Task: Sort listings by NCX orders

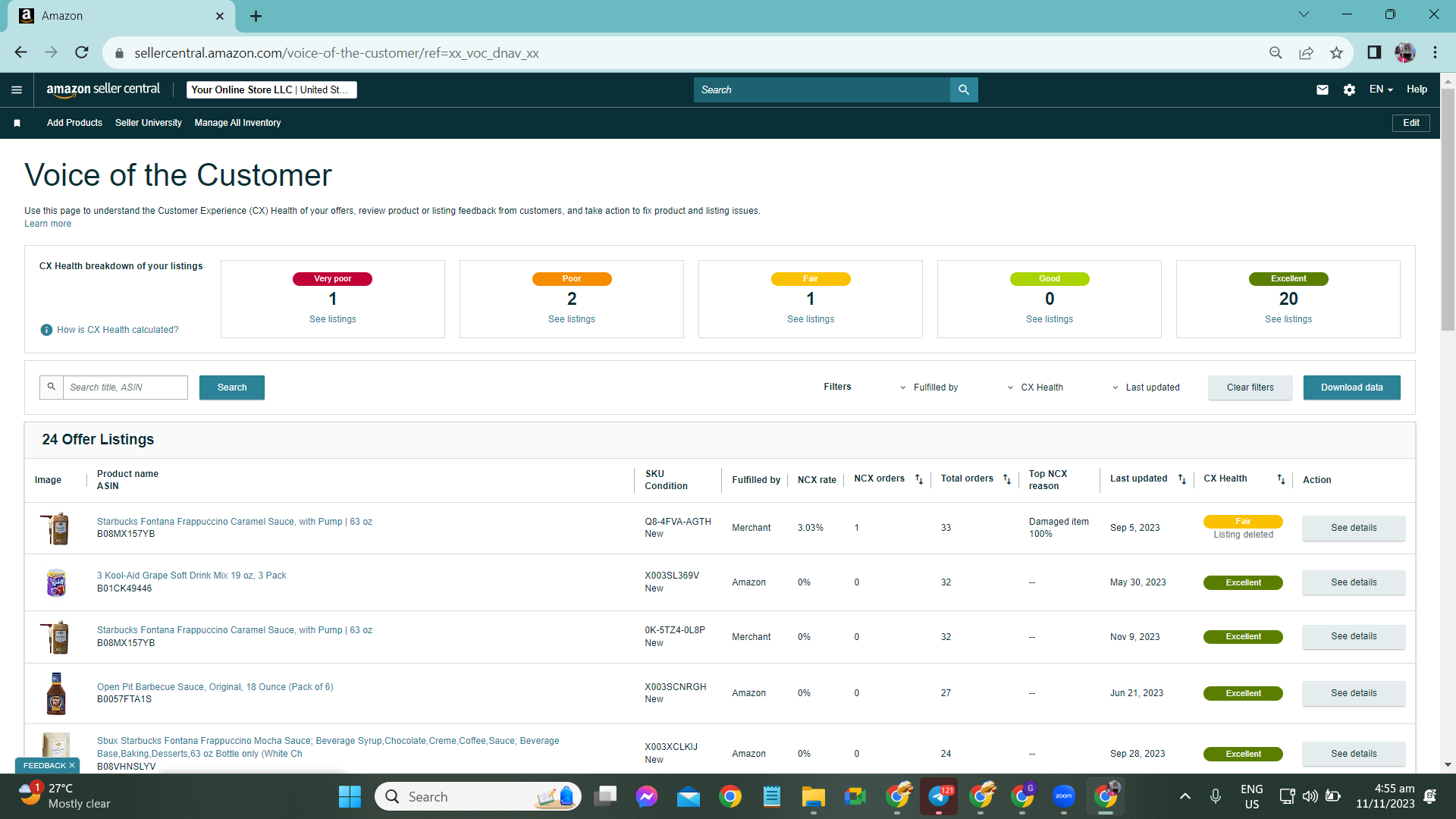Action: [x=919, y=479]
